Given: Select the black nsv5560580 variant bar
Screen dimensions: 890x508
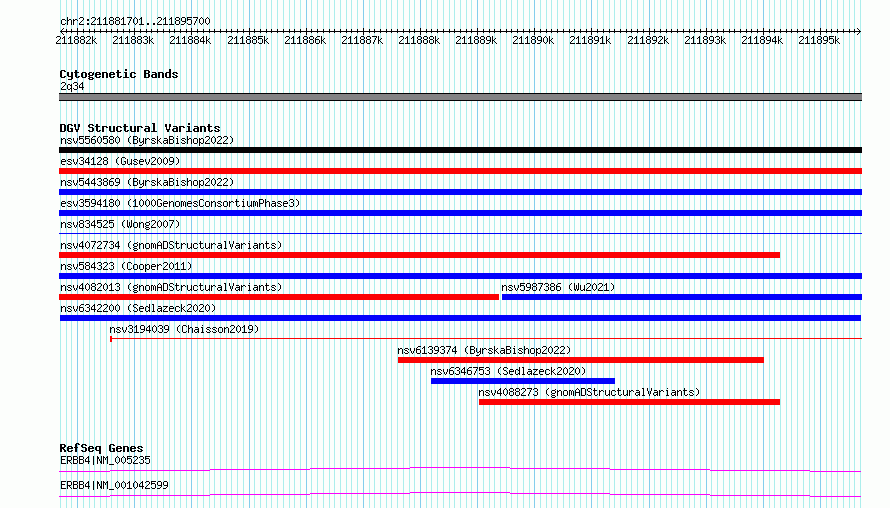Looking at the screenshot, I should pyautogui.click(x=460, y=150).
